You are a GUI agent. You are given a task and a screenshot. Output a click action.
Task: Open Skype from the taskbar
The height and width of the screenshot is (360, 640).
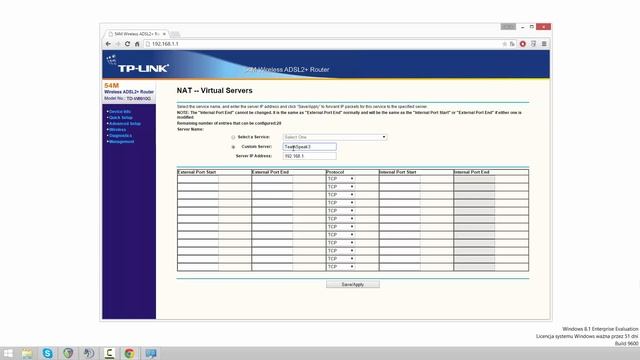pyautogui.click(x=47, y=353)
